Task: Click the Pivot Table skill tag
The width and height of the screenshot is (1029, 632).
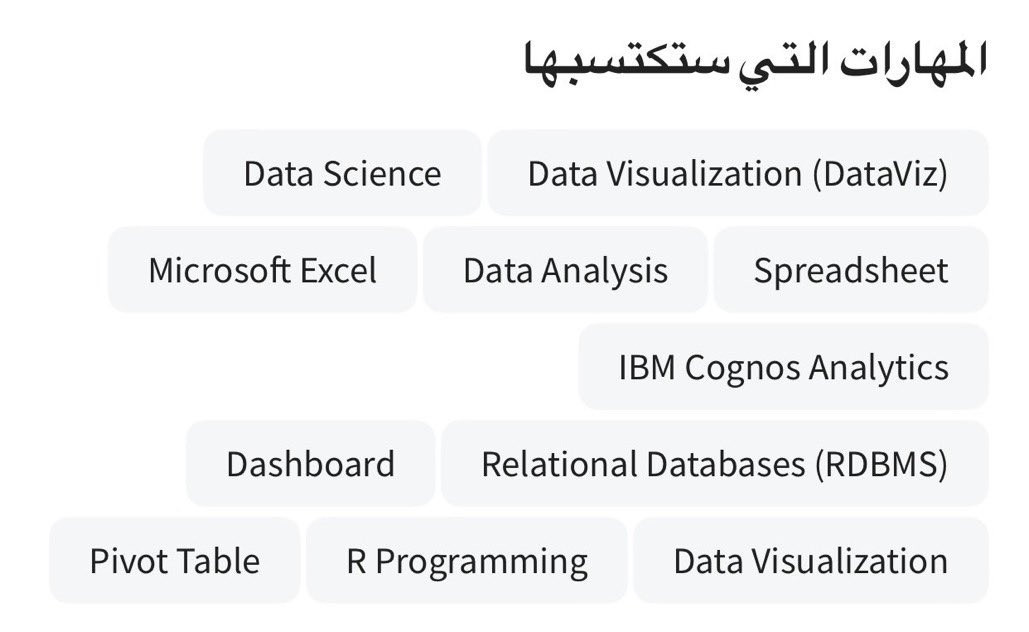Action: point(175,560)
